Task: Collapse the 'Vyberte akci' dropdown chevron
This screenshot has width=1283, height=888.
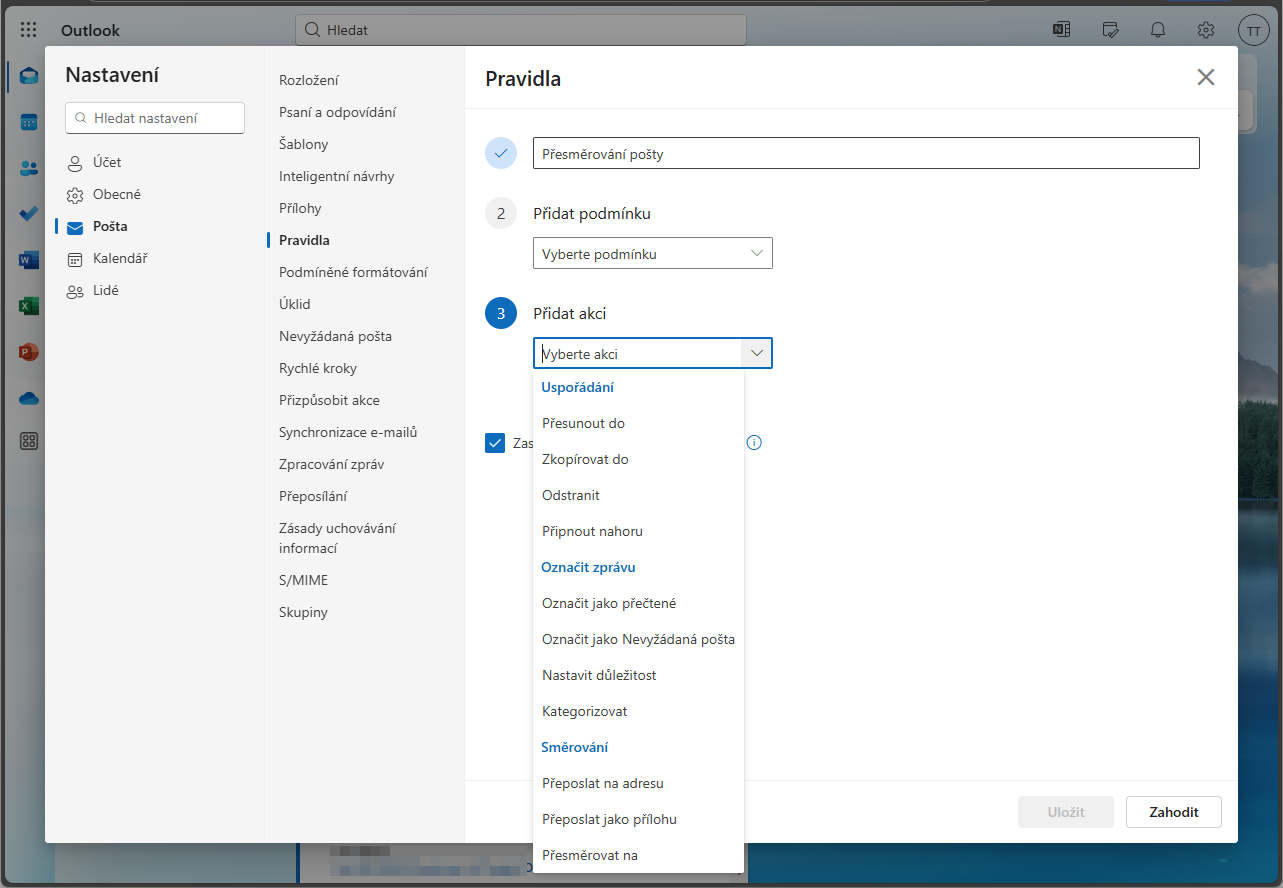Action: (757, 353)
